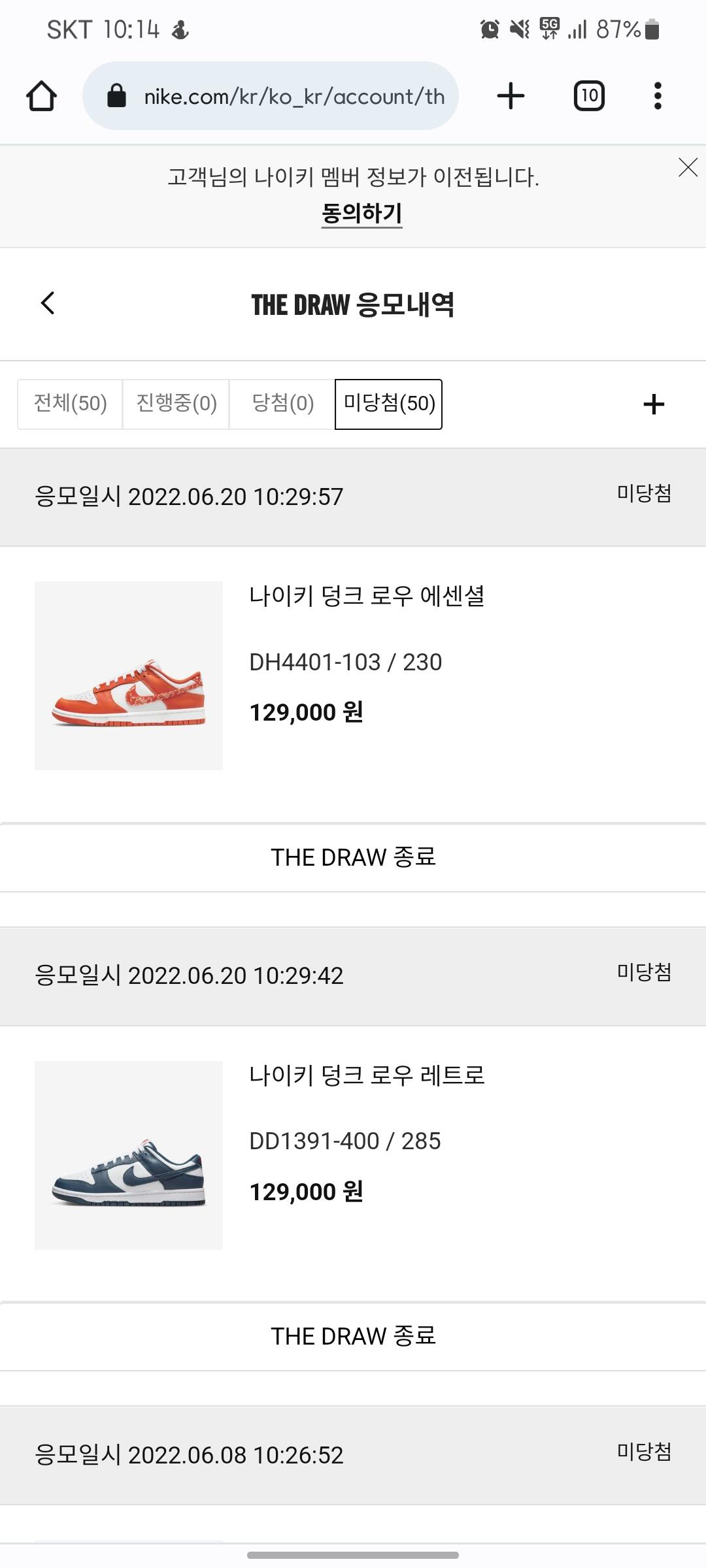Image resolution: width=706 pixels, height=1568 pixels.
Task: Select the 미당첨(50) tab
Action: click(388, 404)
